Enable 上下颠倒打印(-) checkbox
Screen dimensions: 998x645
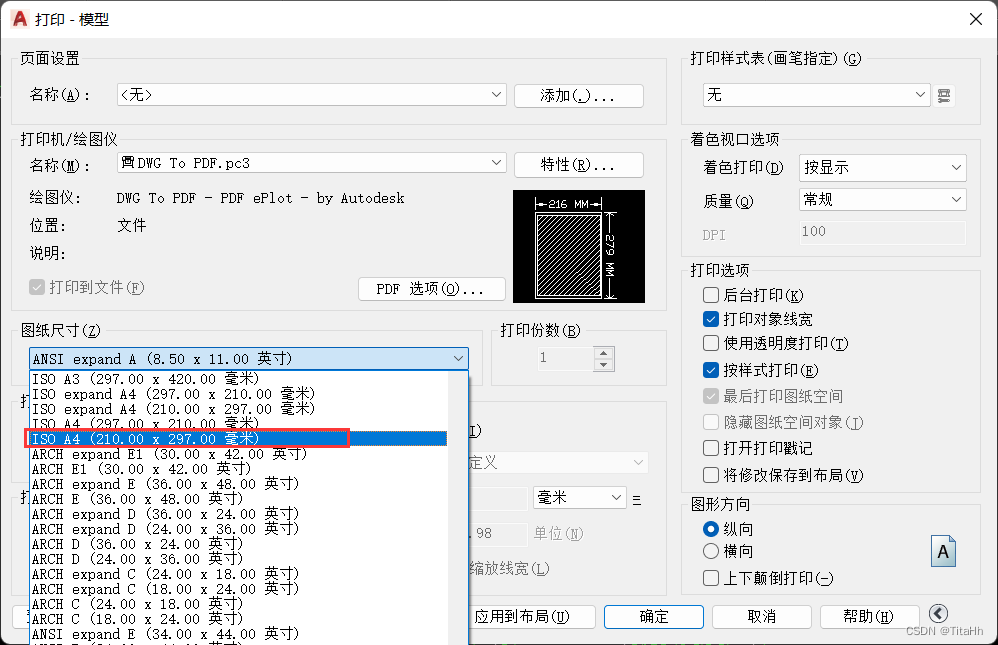click(711, 578)
